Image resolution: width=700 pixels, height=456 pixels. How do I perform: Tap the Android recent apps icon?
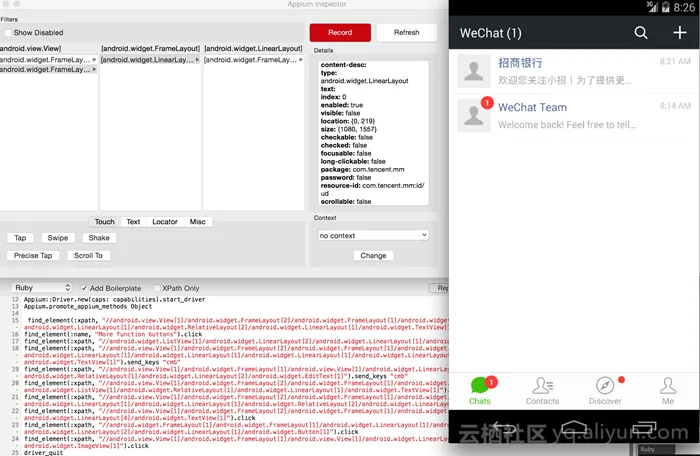click(644, 428)
